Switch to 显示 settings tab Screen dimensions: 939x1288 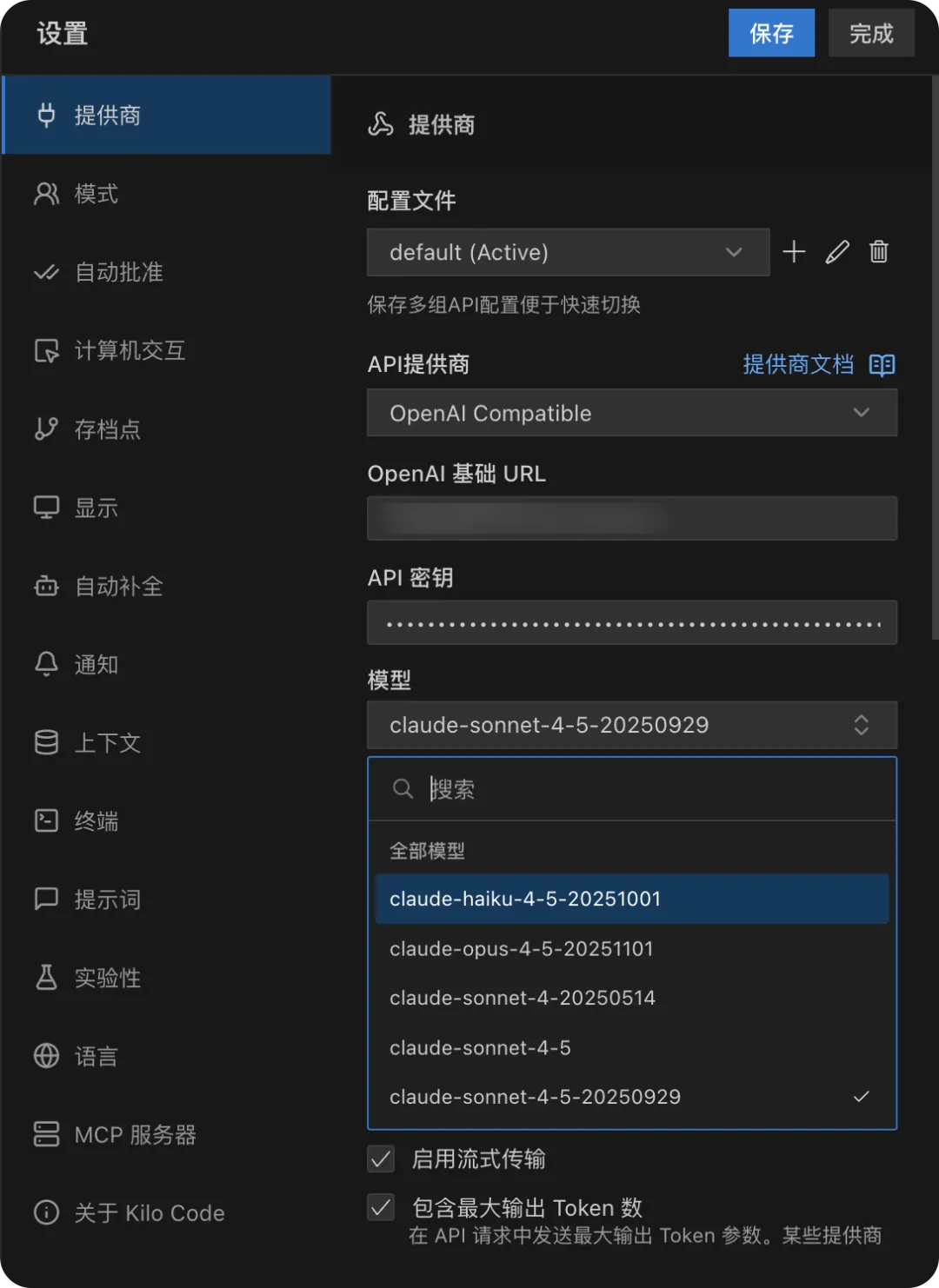tap(166, 508)
